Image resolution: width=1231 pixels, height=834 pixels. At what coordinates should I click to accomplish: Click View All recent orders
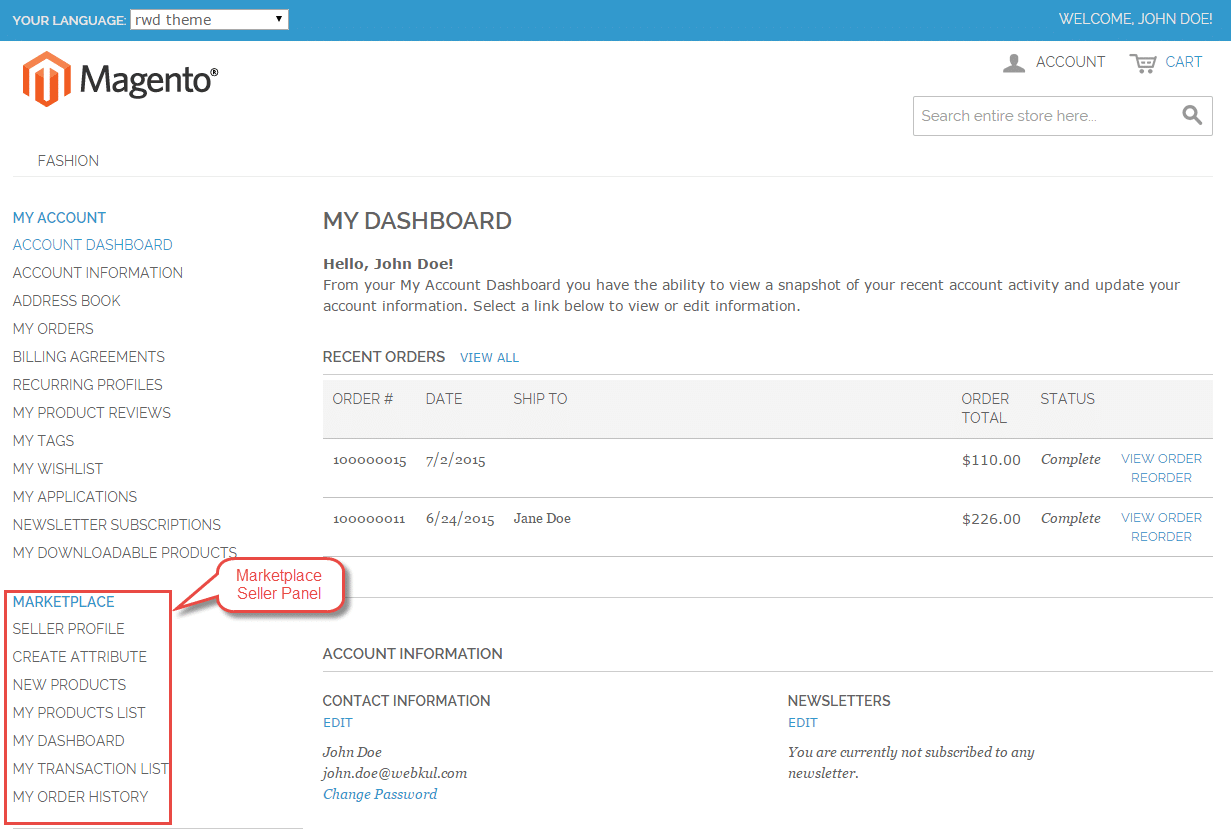[489, 358]
